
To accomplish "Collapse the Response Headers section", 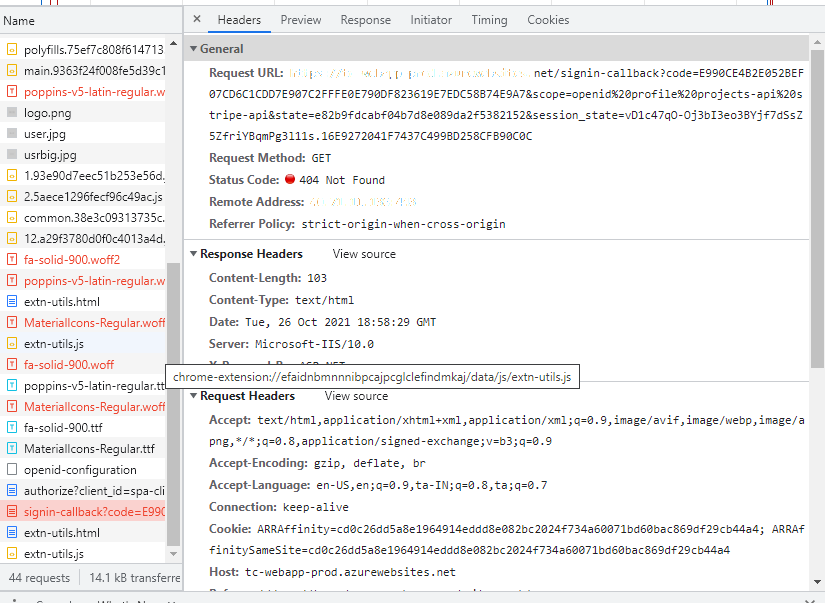I will [x=194, y=254].
